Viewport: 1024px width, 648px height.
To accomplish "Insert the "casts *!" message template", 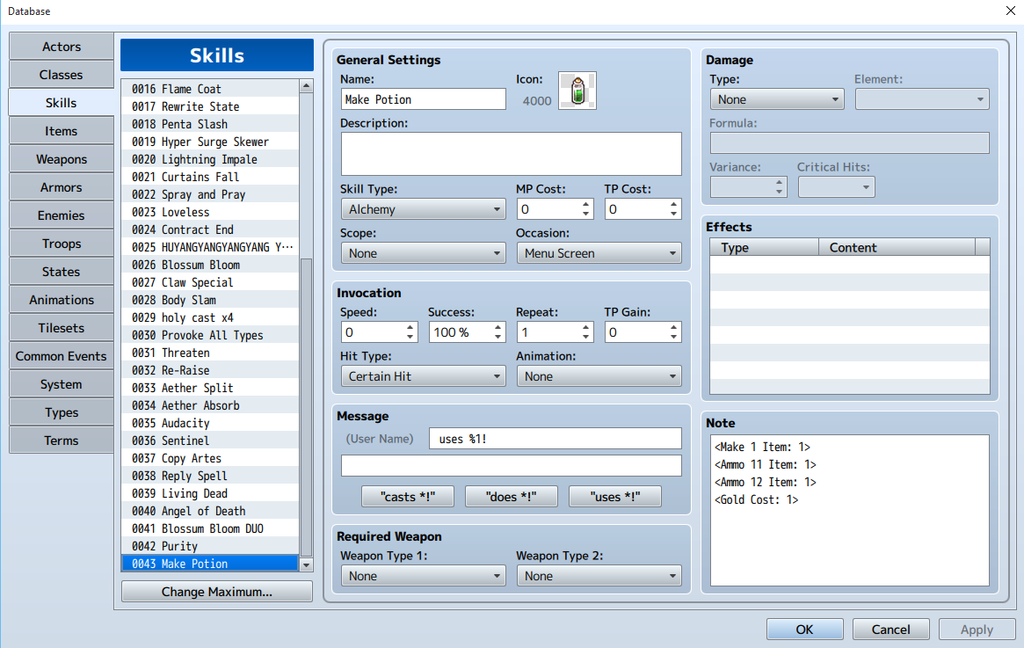I will pyautogui.click(x=407, y=496).
